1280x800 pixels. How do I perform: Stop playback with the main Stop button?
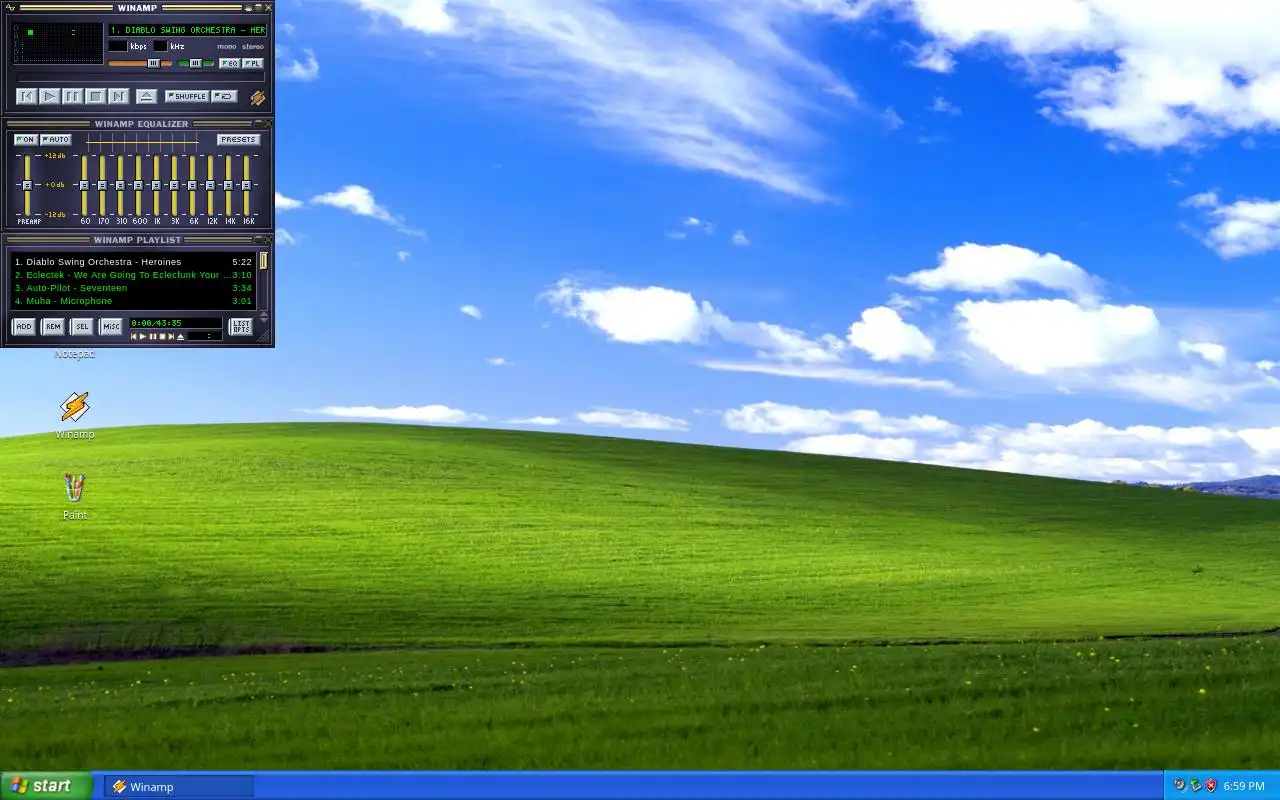click(x=96, y=96)
